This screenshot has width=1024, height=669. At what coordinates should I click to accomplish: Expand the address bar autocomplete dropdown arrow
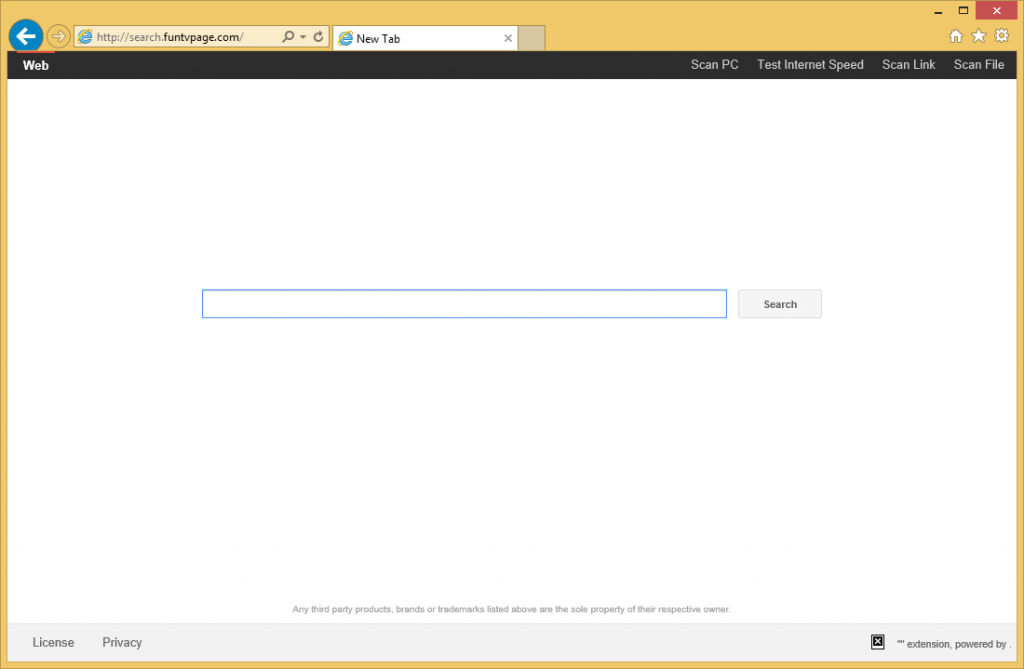click(x=303, y=37)
